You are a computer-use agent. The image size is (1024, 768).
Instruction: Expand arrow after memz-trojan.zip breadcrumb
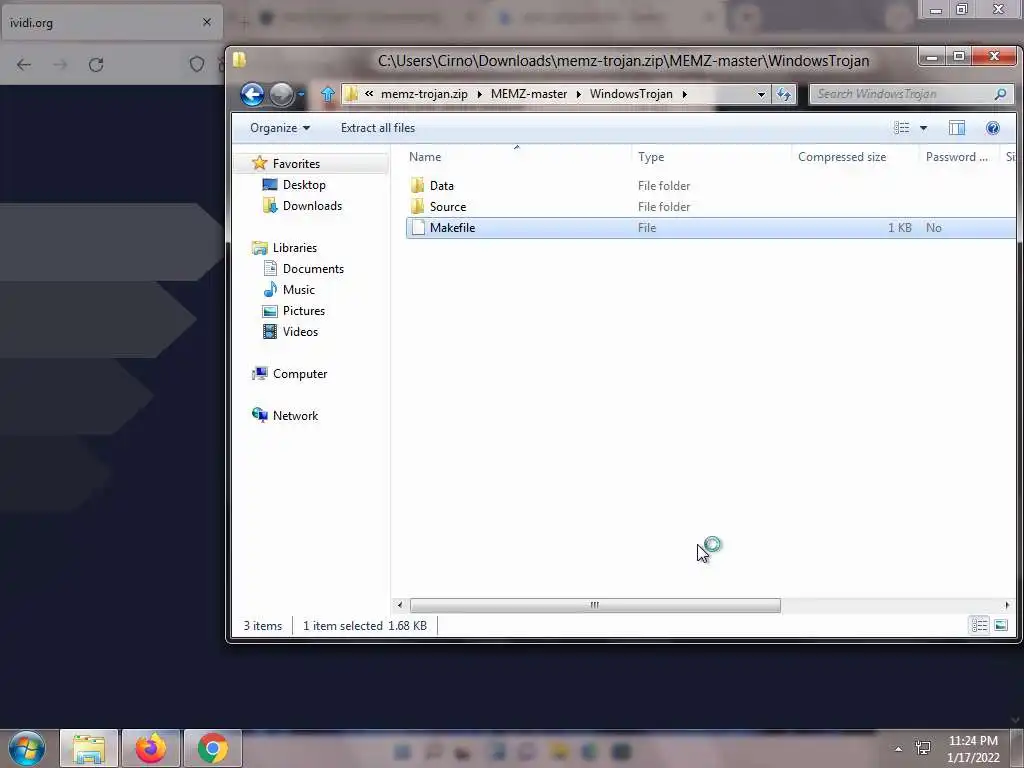(479, 94)
